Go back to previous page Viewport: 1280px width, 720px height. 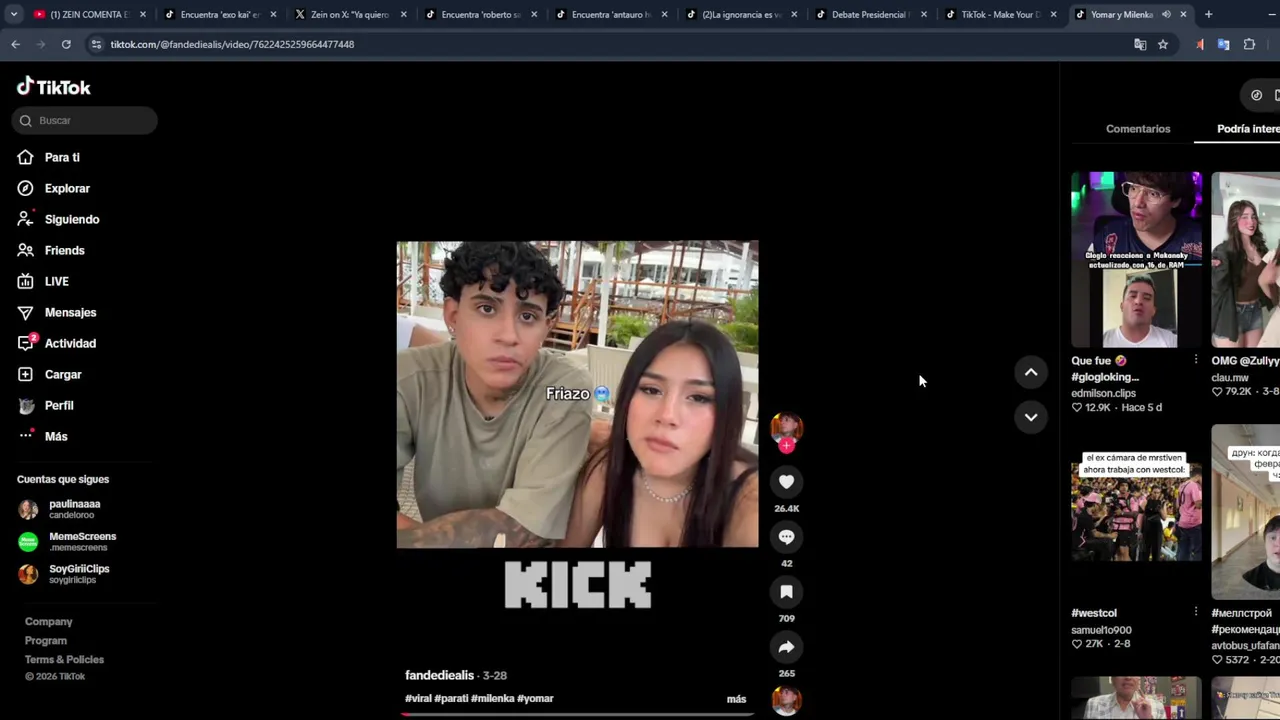pos(15,44)
